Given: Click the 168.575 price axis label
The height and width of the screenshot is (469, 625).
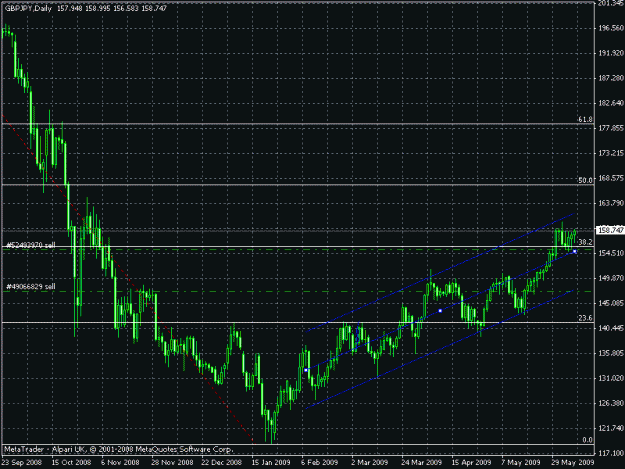Looking at the screenshot, I should coord(611,178).
